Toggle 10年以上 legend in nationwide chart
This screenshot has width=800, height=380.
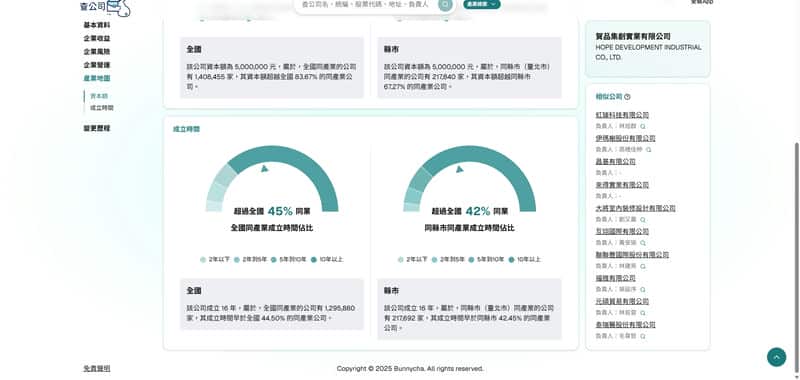click(x=327, y=260)
